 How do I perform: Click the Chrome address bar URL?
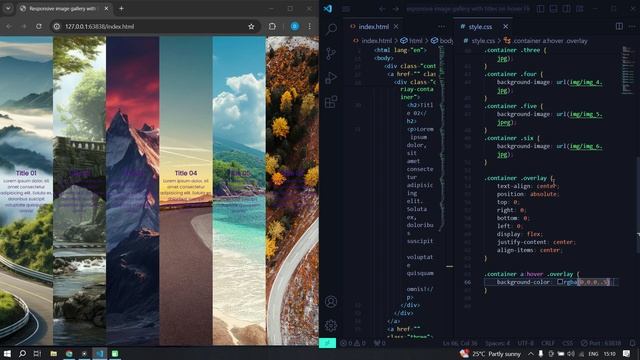pyautogui.click(x=100, y=27)
